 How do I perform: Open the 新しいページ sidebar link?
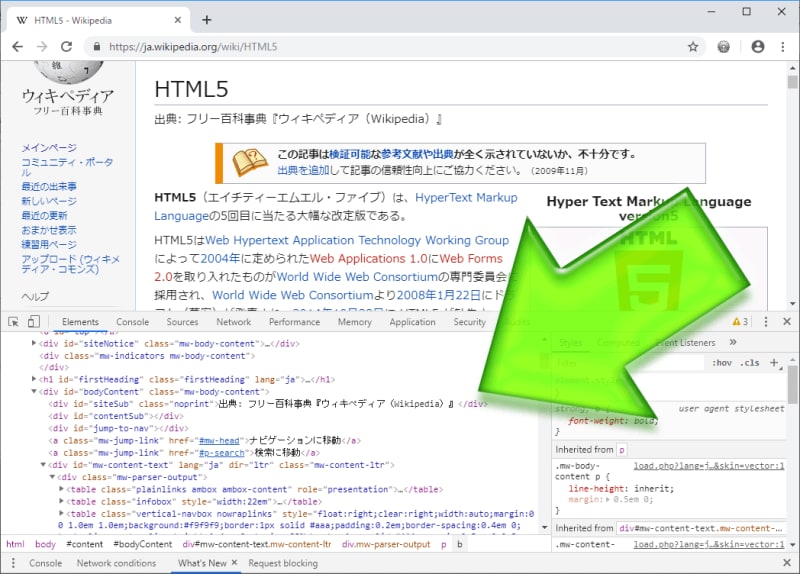[49, 201]
